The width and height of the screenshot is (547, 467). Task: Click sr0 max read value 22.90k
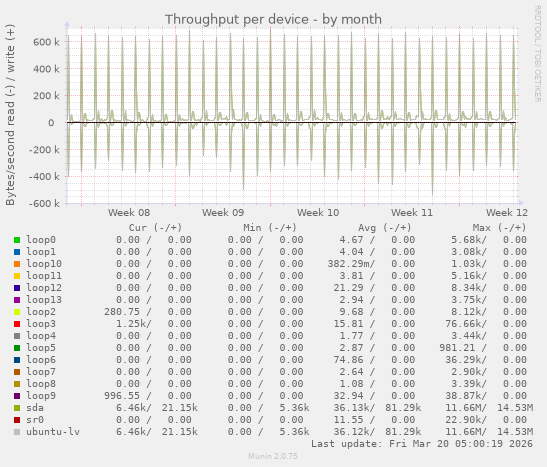click(x=466, y=420)
